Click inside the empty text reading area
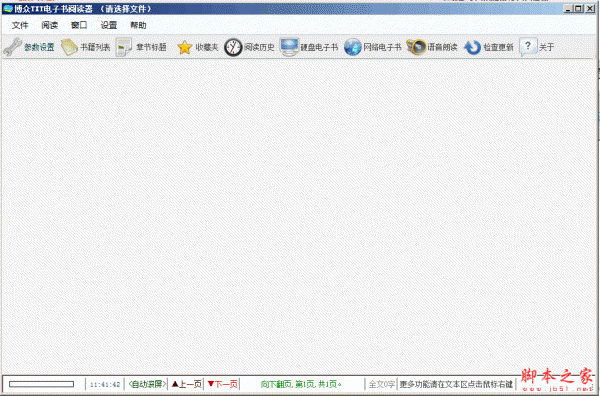Screen dimensions: 600x396 [x=299, y=216]
